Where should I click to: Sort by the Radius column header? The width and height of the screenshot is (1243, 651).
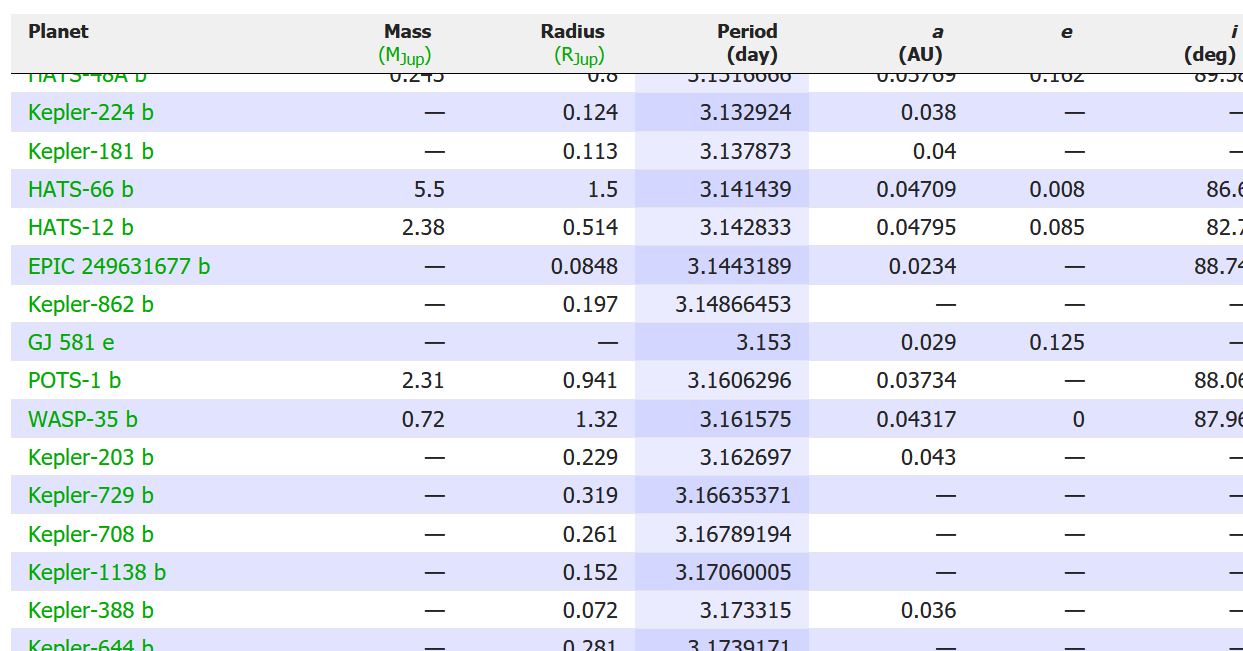click(x=572, y=32)
